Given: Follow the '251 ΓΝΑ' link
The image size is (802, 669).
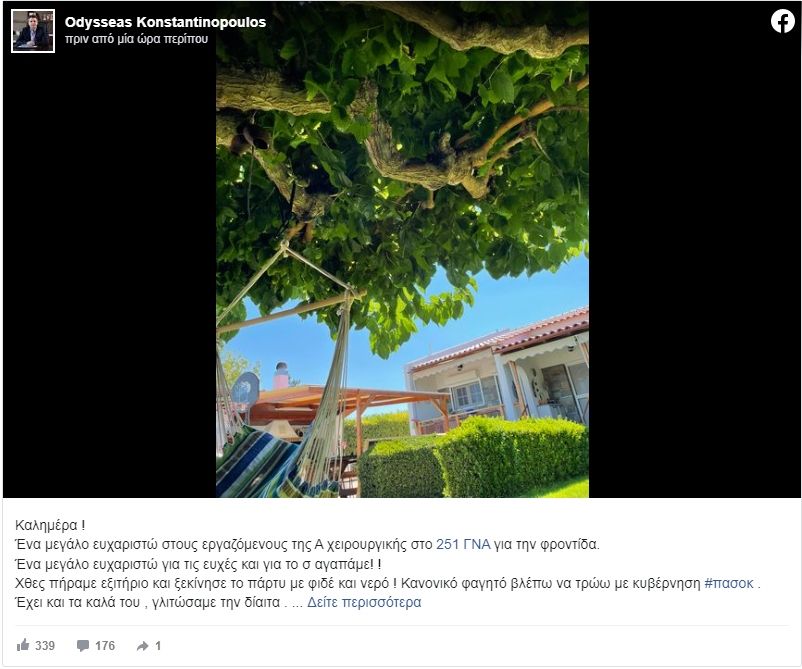Looking at the screenshot, I should pos(463,544).
